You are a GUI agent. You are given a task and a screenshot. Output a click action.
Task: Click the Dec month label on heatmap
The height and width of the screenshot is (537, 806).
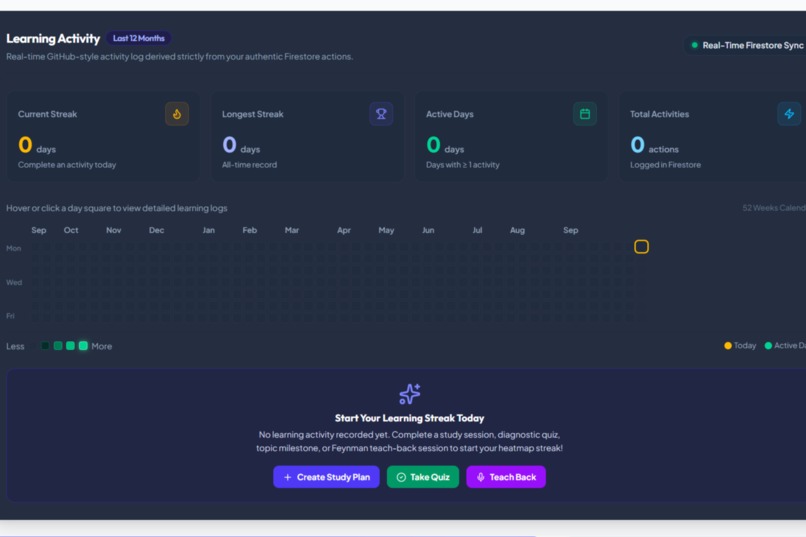coord(156,230)
